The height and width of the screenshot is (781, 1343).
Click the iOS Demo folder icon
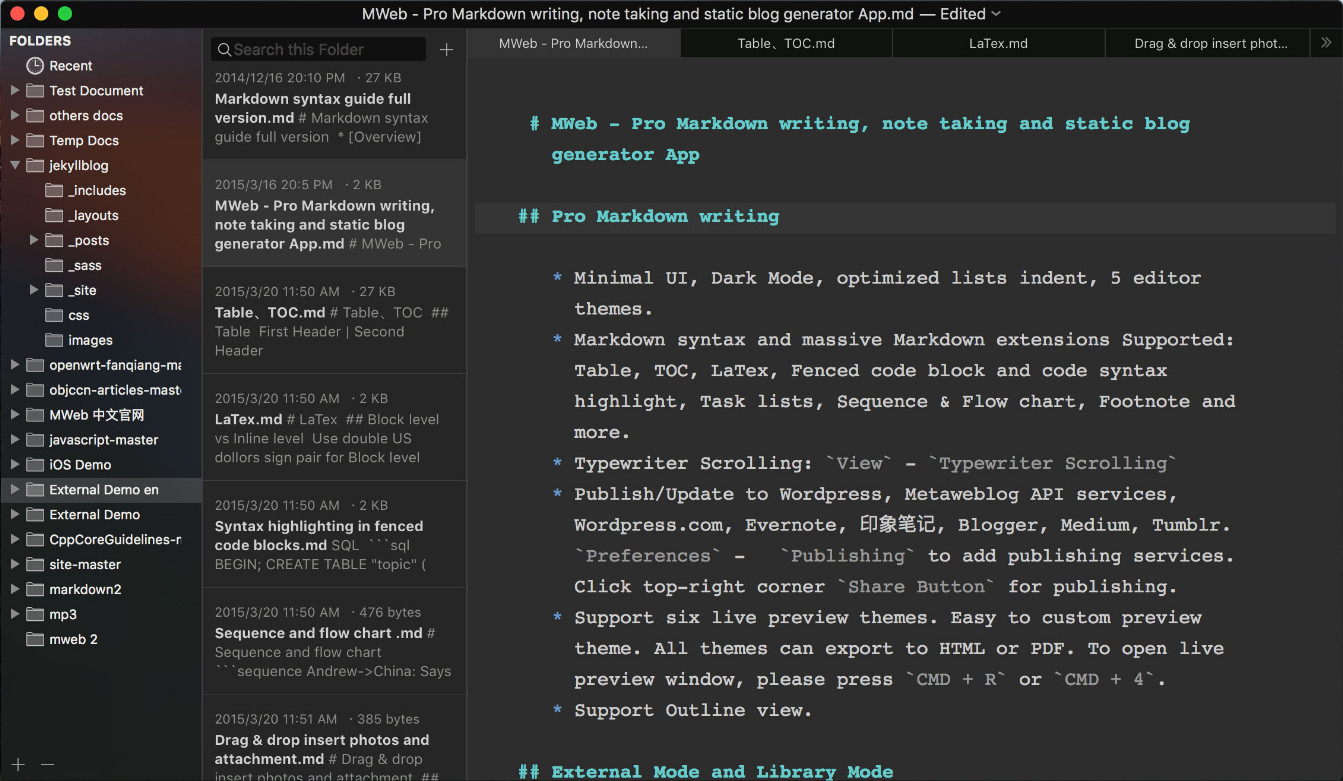click(35, 465)
